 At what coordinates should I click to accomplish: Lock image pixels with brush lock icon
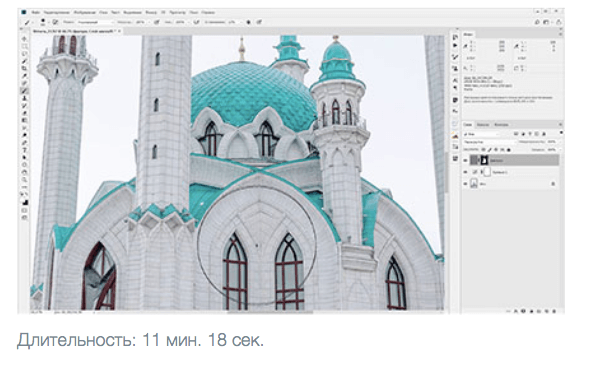491,150
